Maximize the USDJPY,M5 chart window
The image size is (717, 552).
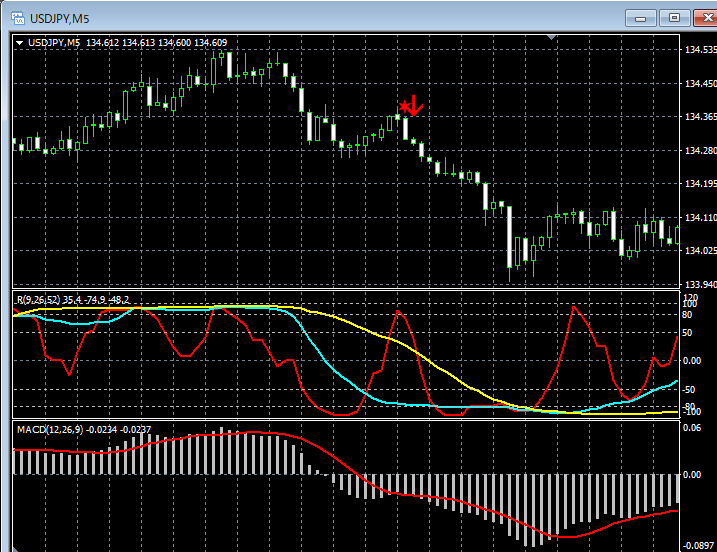click(674, 18)
